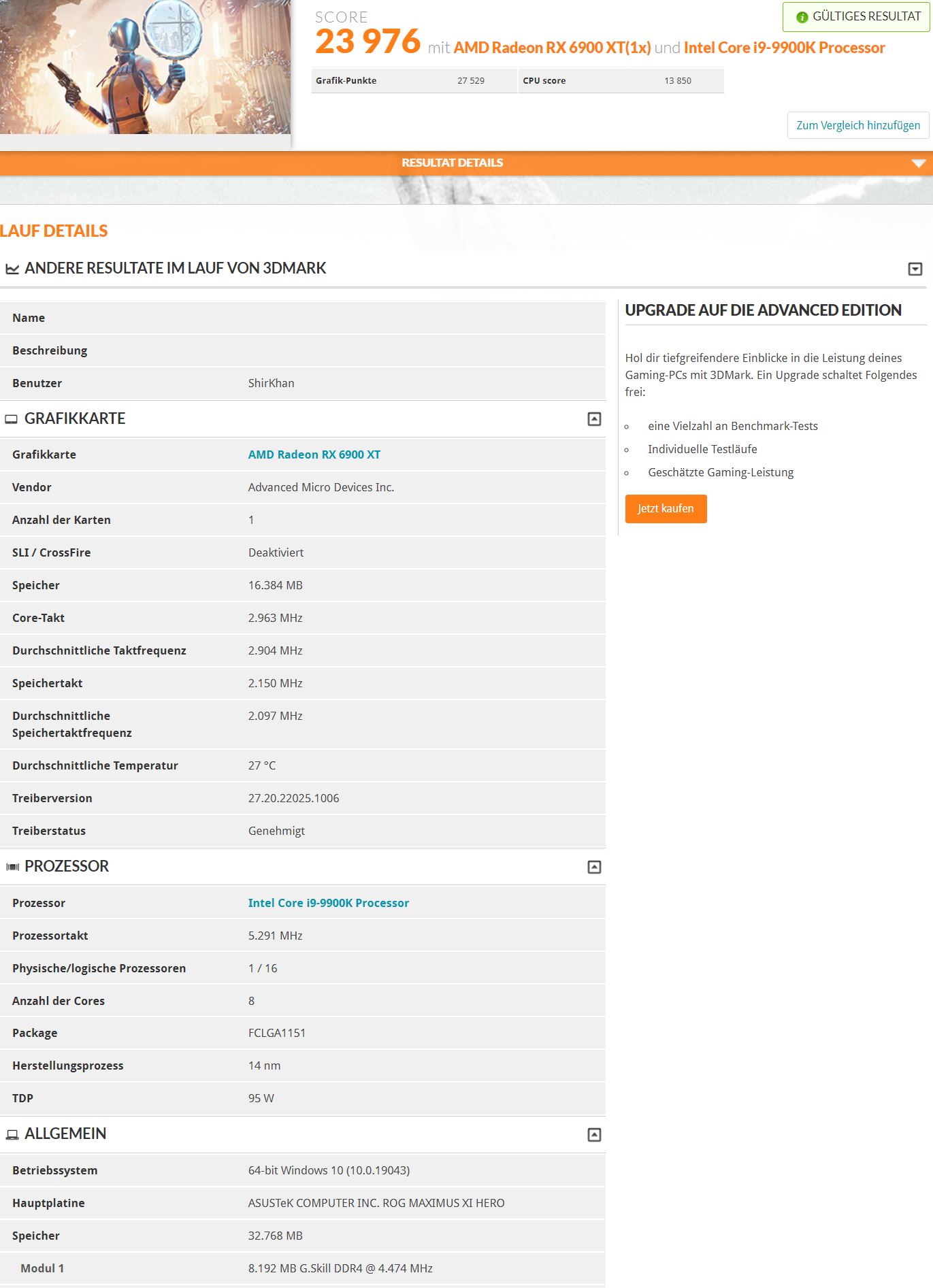The width and height of the screenshot is (933, 1288).
Task: Click Intel Core i9-9900K Processor in score header
Action: (x=785, y=48)
